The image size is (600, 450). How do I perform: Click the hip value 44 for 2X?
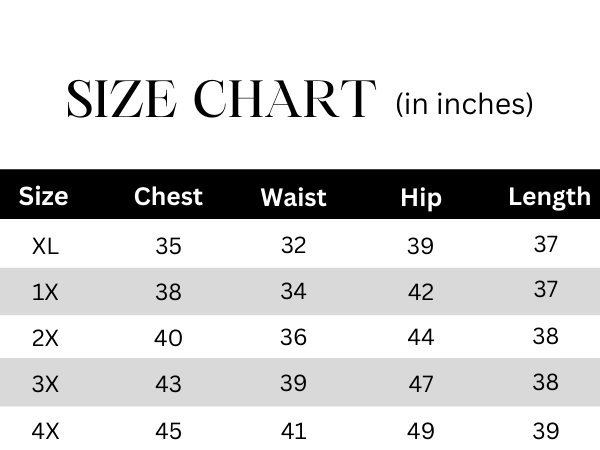click(x=421, y=338)
